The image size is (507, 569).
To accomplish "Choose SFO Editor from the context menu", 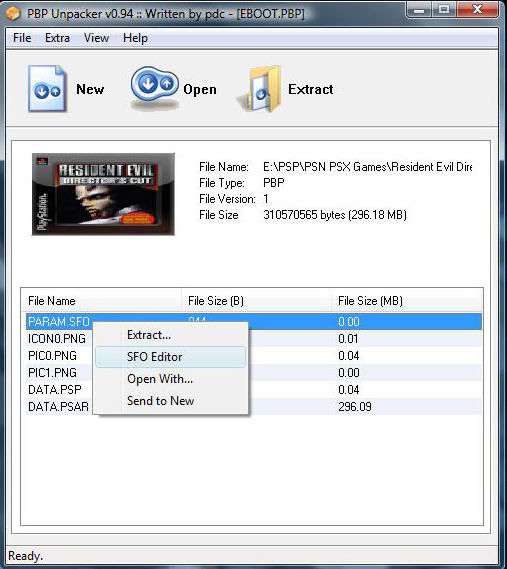I will (171, 357).
